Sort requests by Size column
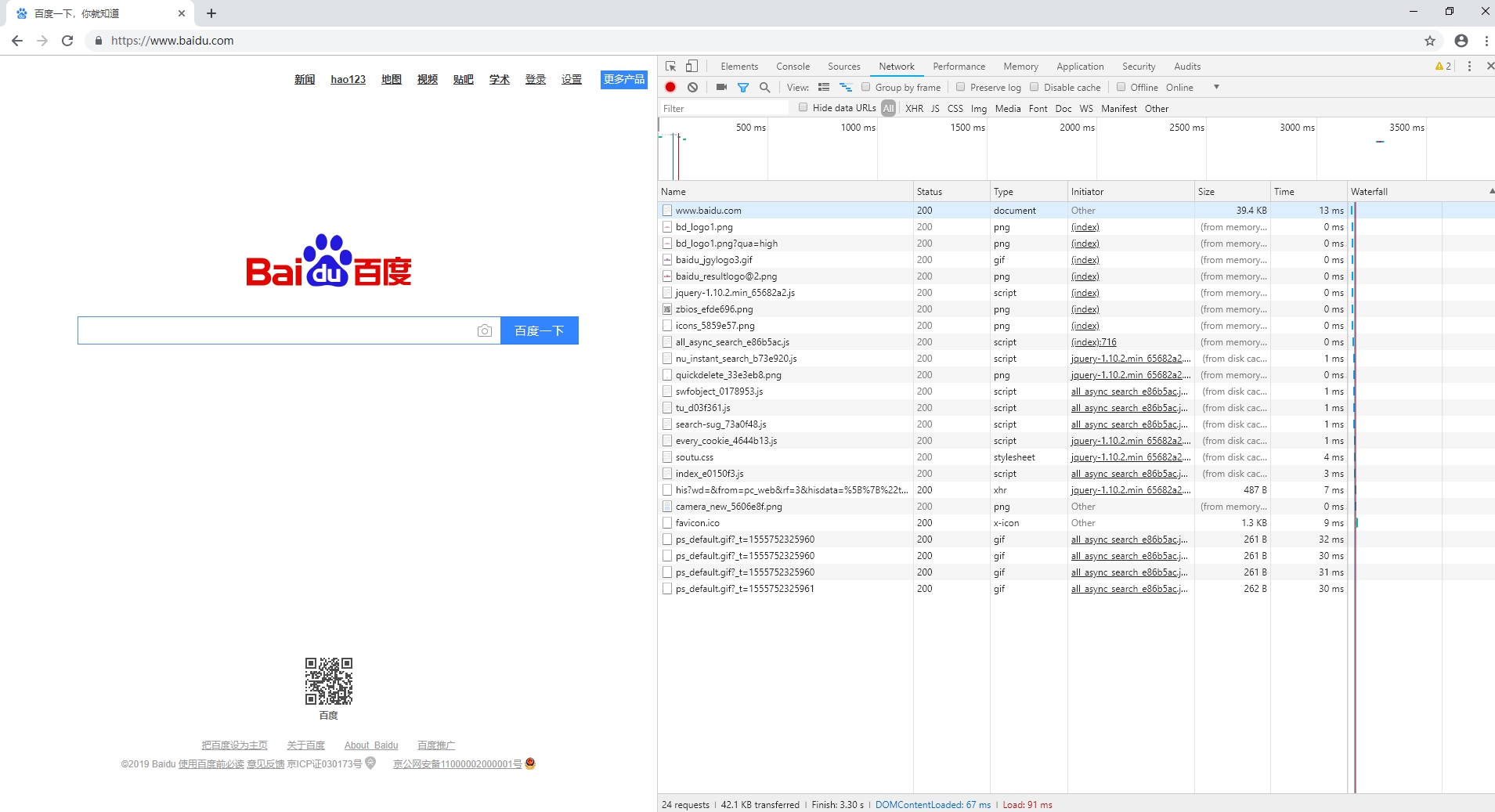The width and height of the screenshot is (1495, 812). pyautogui.click(x=1232, y=191)
